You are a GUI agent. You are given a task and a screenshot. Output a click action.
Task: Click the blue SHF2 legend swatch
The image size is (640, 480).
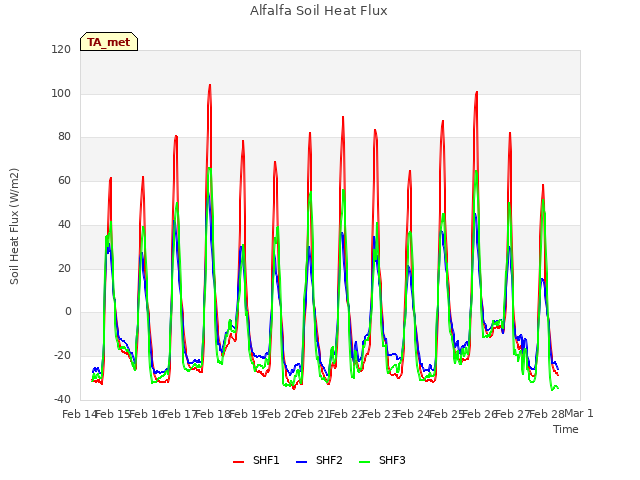coord(301,462)
